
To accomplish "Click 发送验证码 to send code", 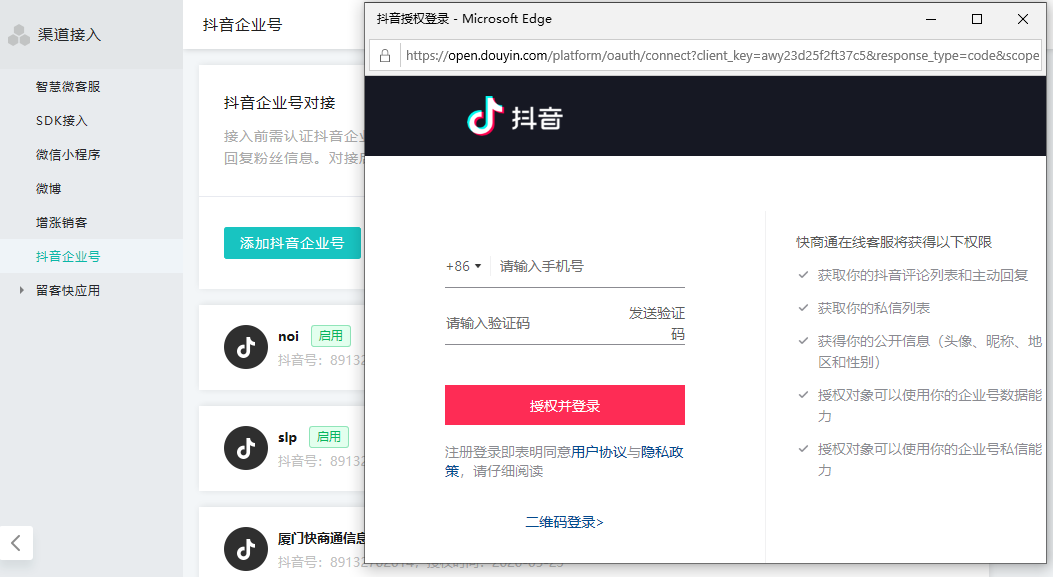I will click(x=657, y=323).
